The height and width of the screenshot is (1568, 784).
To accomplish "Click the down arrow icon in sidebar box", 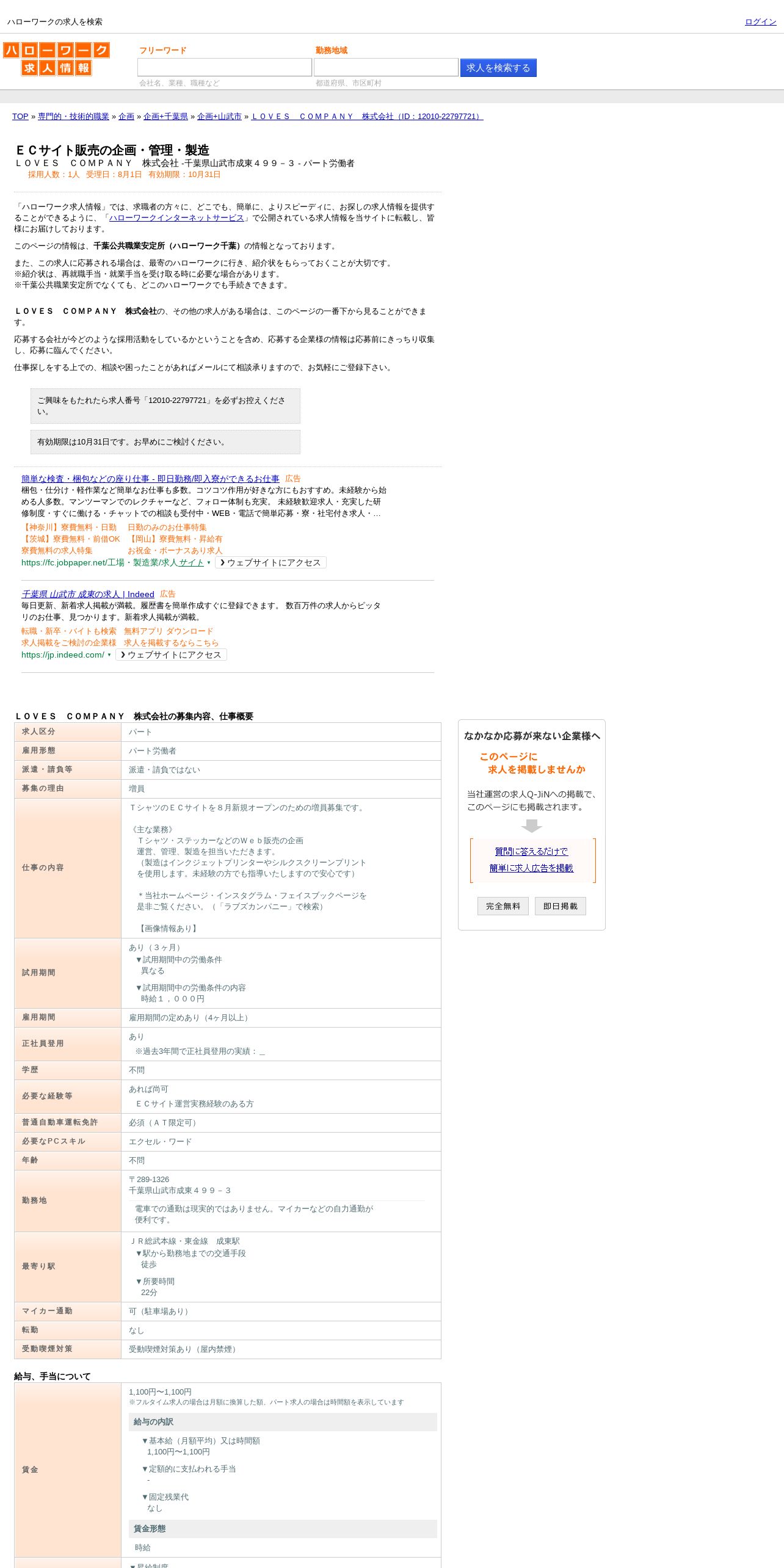I will pos(532,826).
